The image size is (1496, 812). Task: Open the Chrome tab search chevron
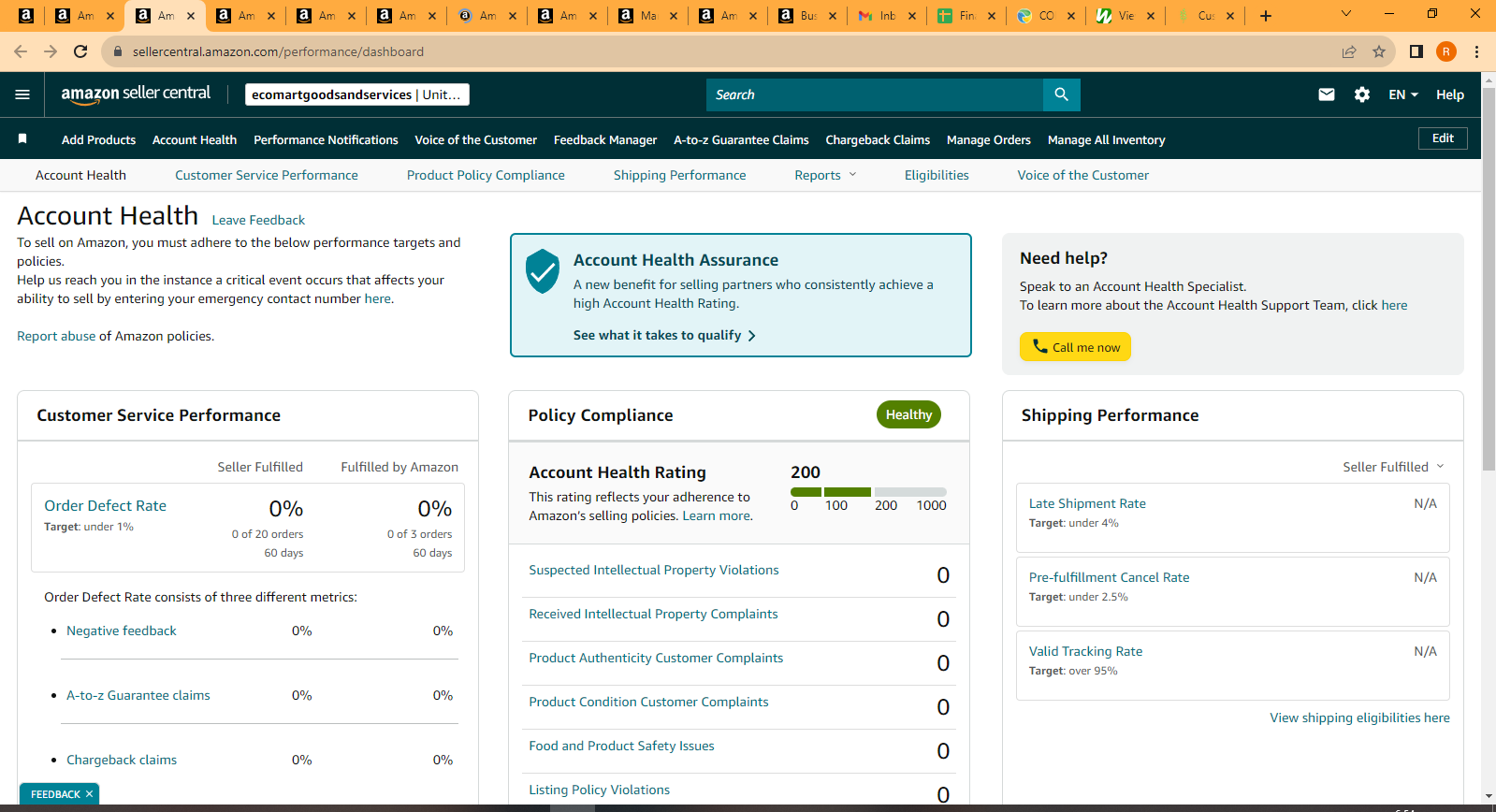point(1346,14)
